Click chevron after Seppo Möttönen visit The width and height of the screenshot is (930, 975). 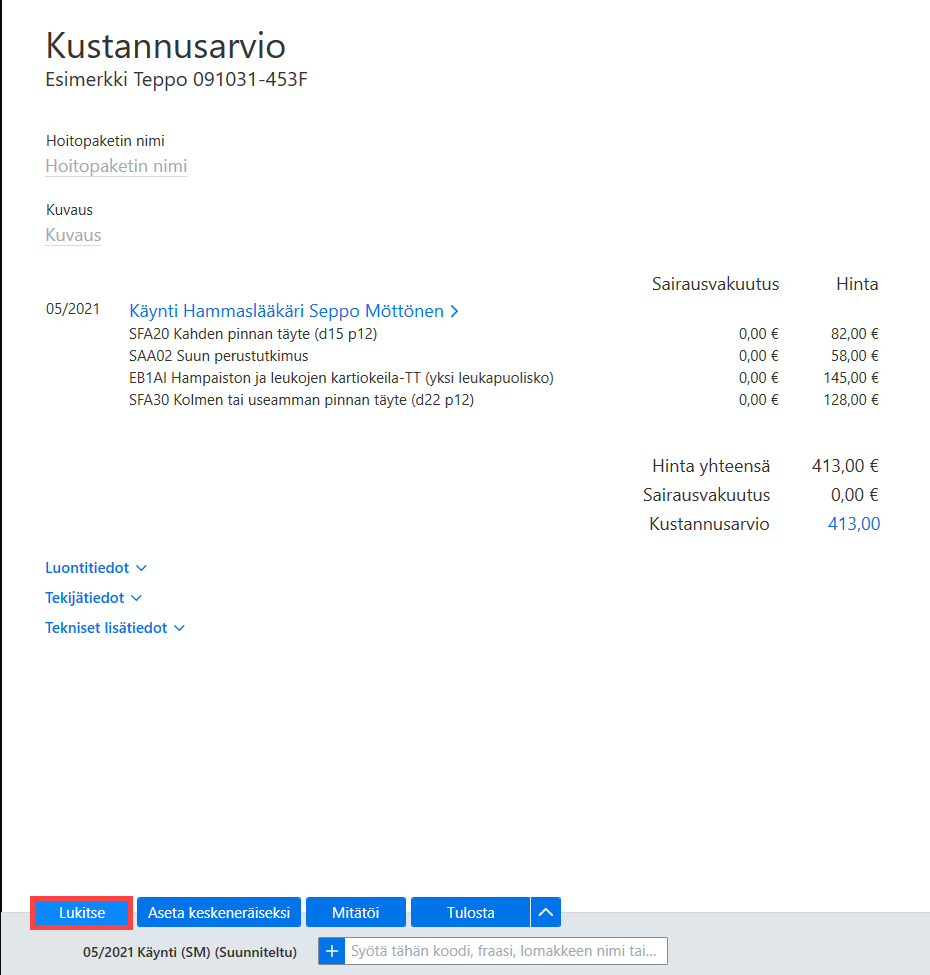pos(454,311)
